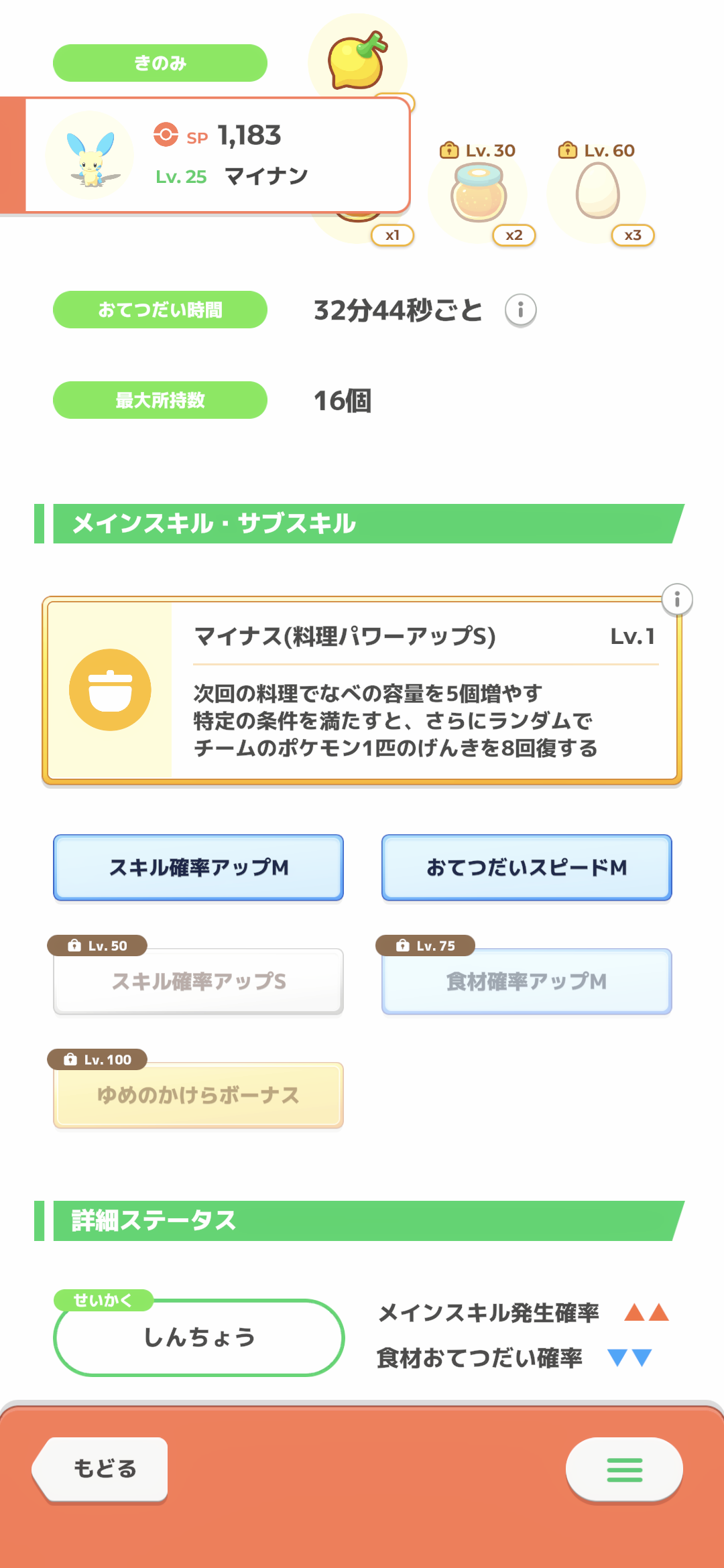Tap the yellow berry icon at top
724x1568 pixels.
coord(357,59)
